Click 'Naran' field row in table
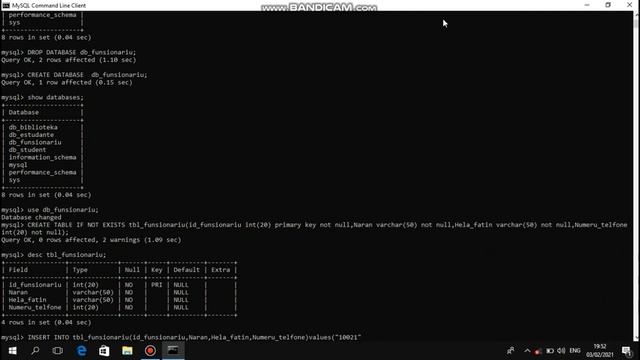640x360 pixels. [119, 292]
